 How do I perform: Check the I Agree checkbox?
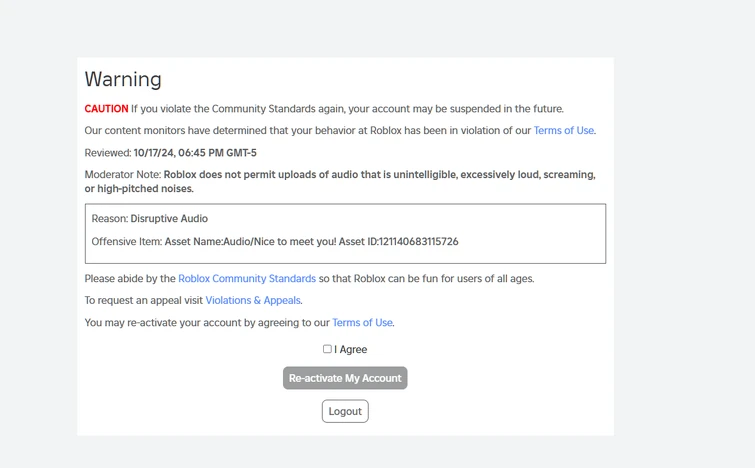pyautogui.click(x=327, y=349)
